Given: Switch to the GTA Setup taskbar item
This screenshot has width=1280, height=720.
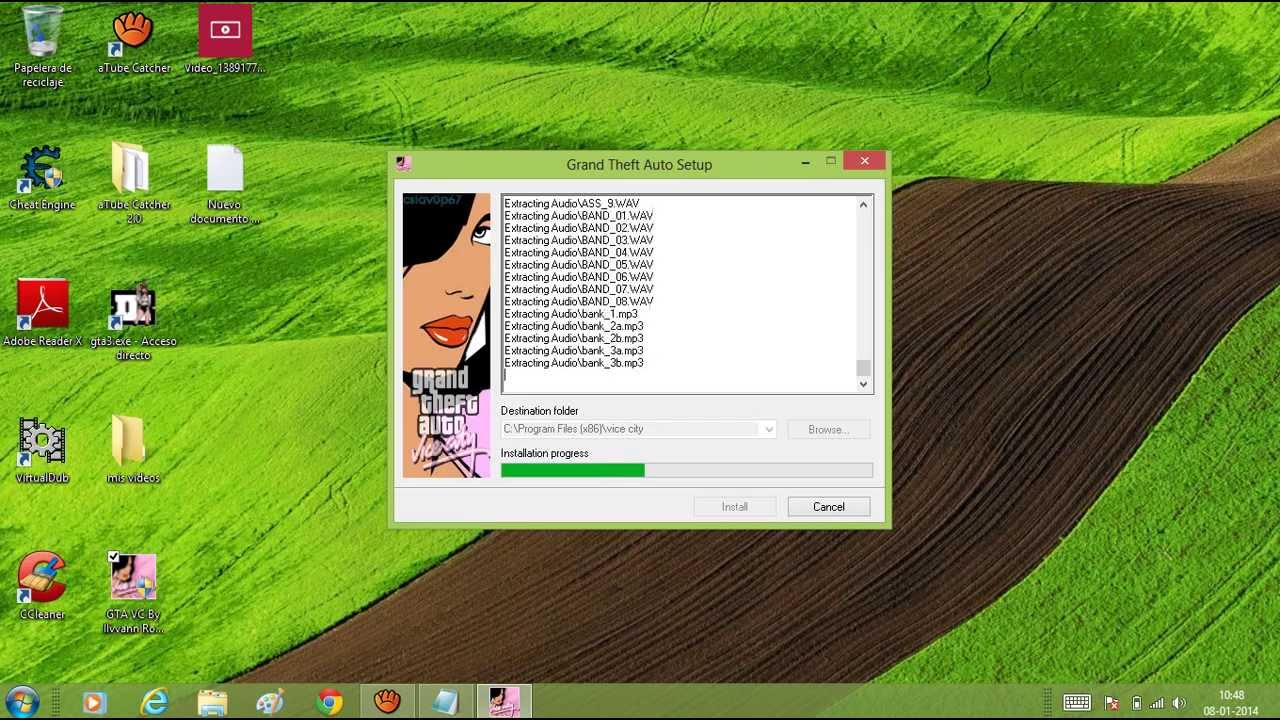Looking at the screenshot, I should 504,702.
